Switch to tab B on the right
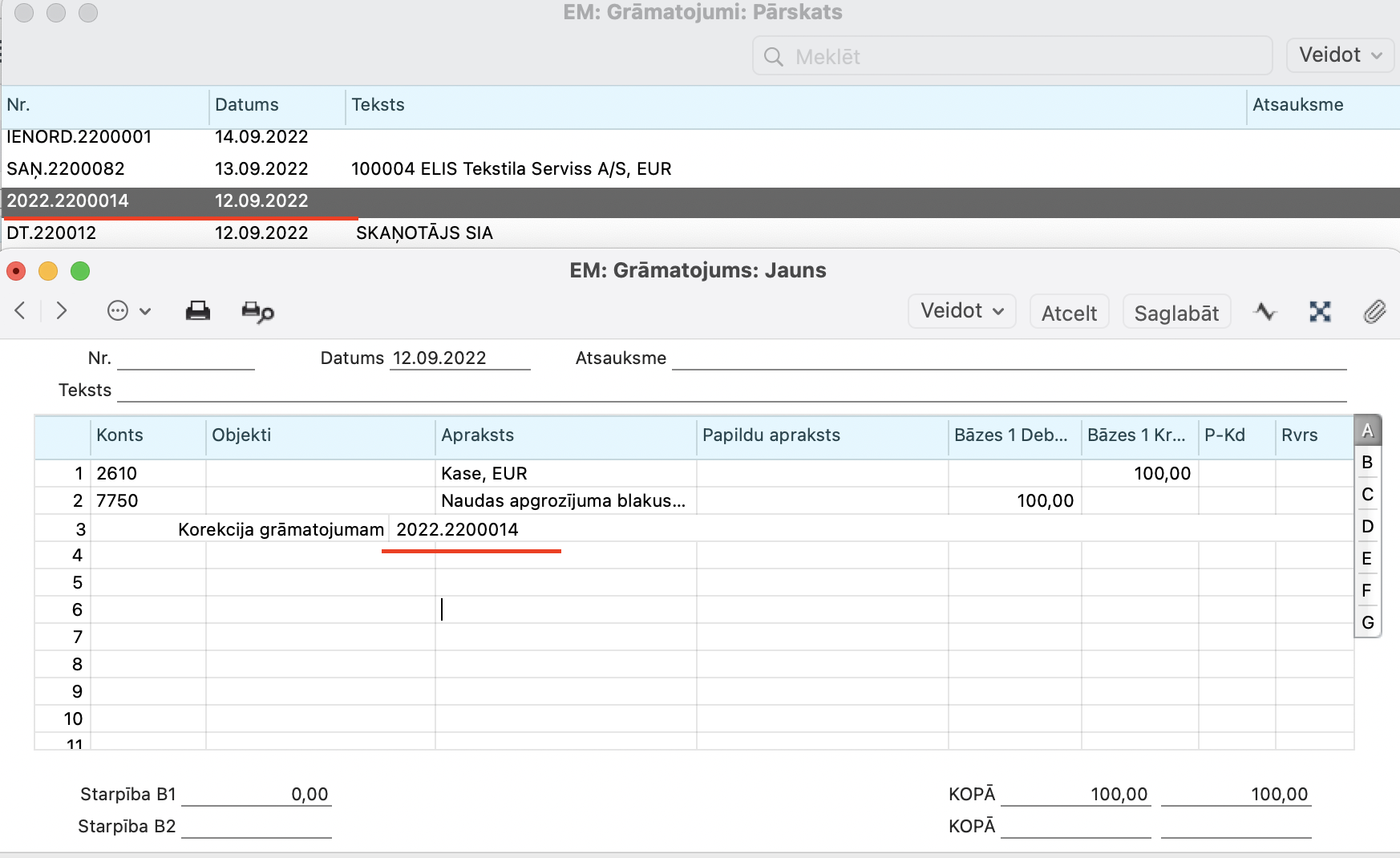This screenshot has height=858, width=1400. [1367, 463]
